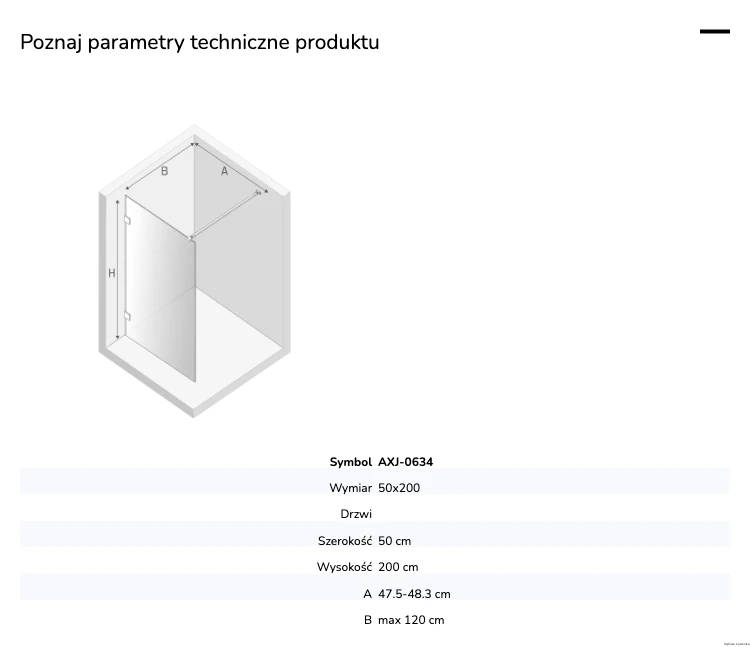Click the Wymiar row label
The width and height of the screenshot is (750, 647).
[x=351, y=488]
